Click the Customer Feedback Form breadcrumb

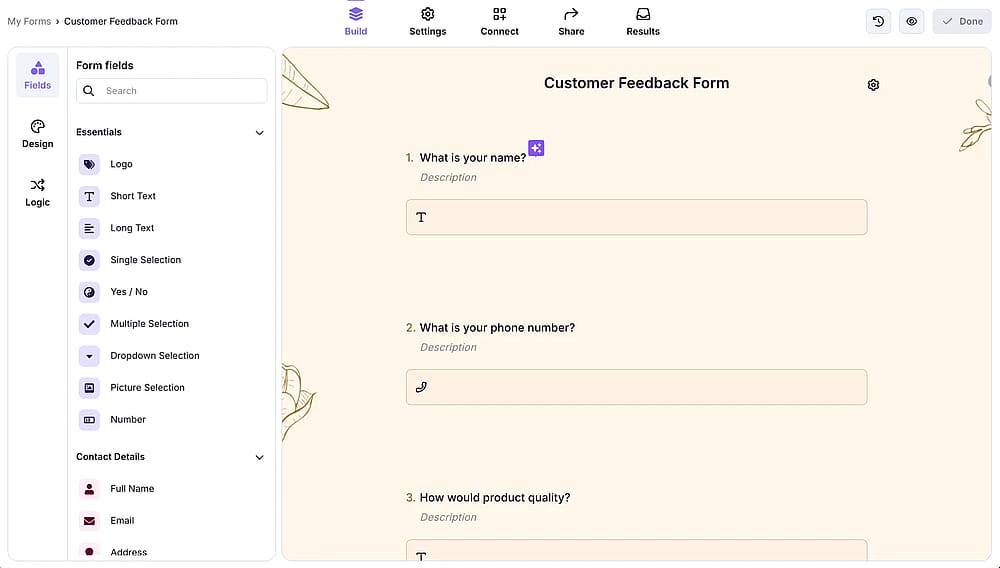[121, 21]
